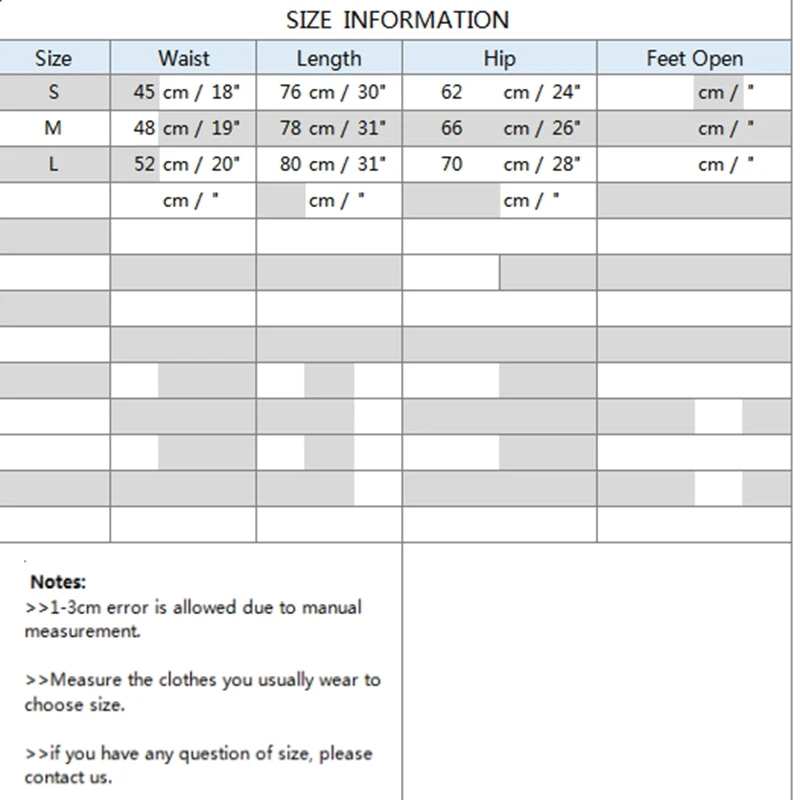Click the Feet Open column header
The image size is (800, 800).
tap(694, 58)
